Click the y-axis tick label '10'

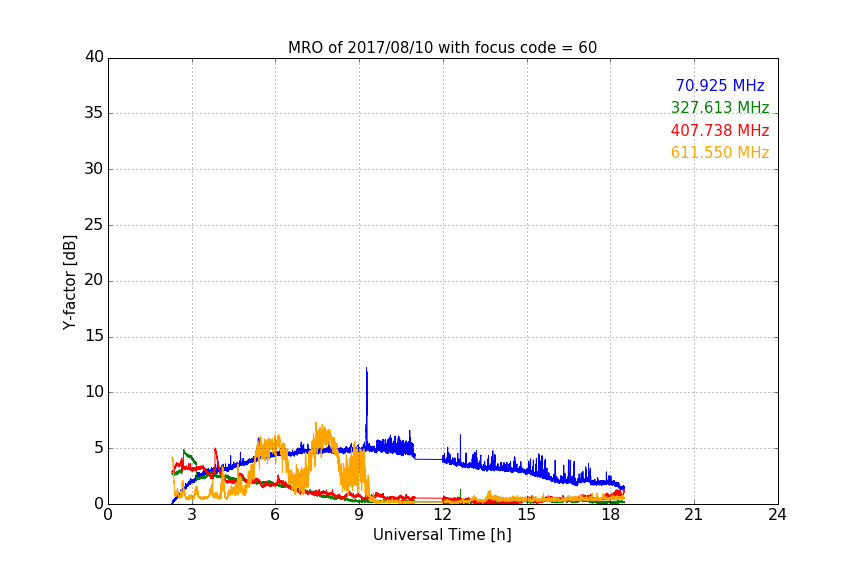[94, 392]
